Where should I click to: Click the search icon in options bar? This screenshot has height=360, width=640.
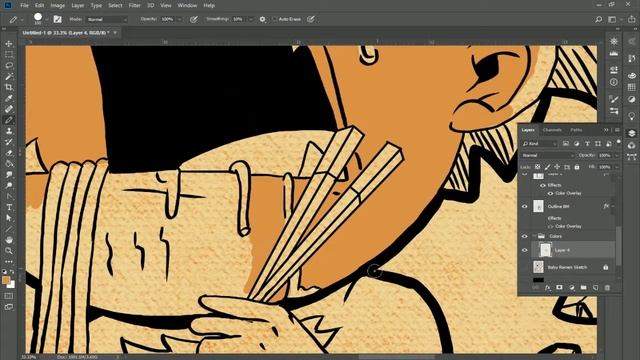[598, 19]
